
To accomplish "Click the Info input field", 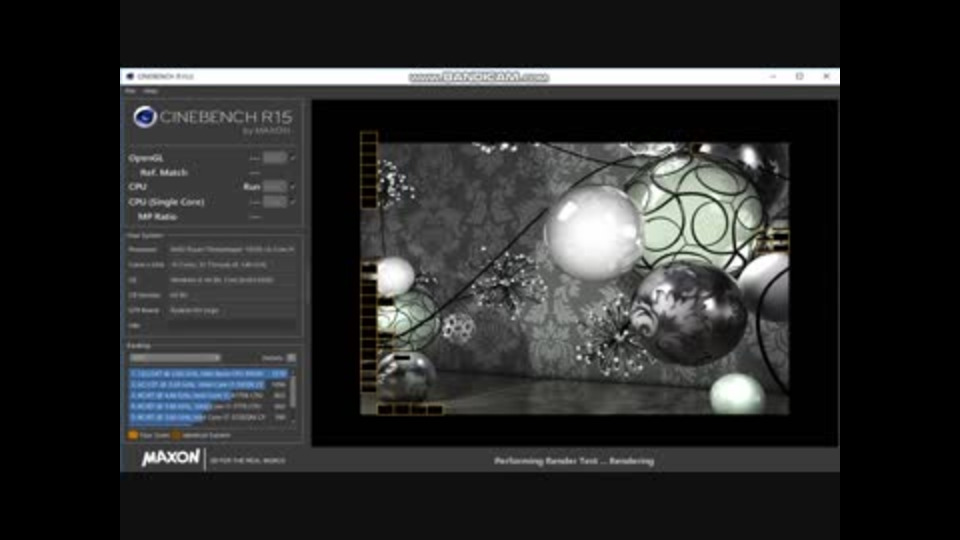I will point(233,326).
